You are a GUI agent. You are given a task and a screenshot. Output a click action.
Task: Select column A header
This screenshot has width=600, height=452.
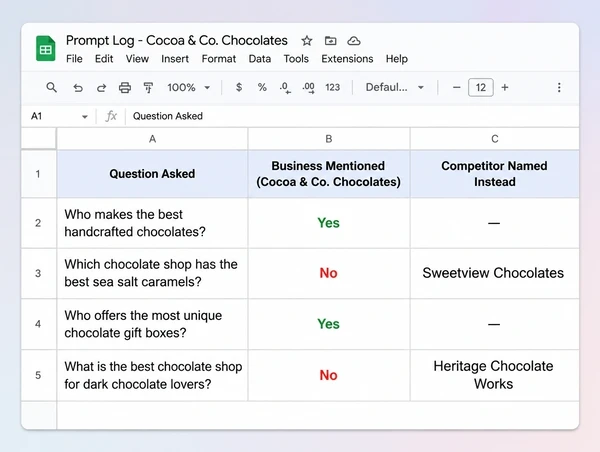(152, 139)
